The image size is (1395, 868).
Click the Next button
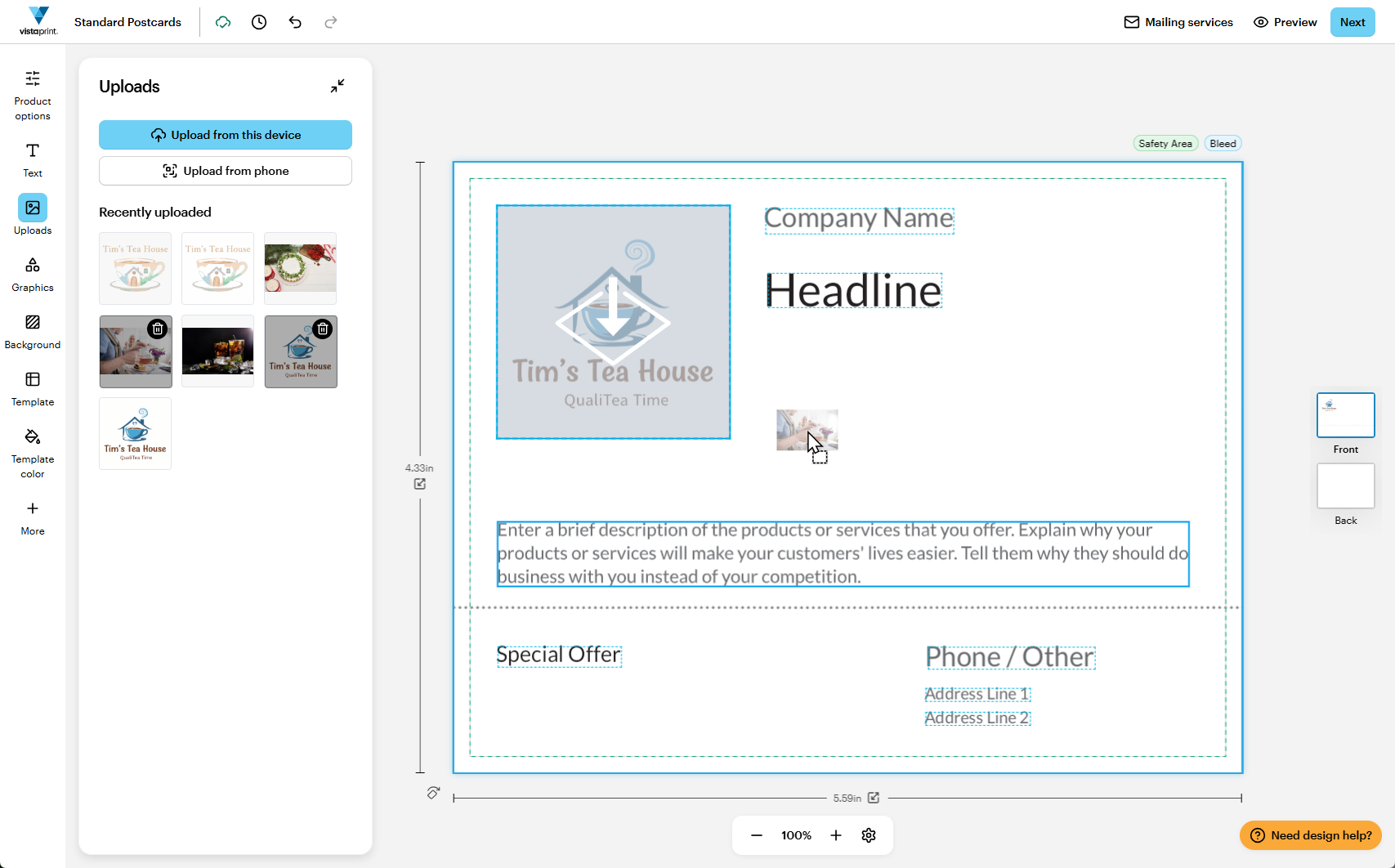click(x=1353, y=22)
